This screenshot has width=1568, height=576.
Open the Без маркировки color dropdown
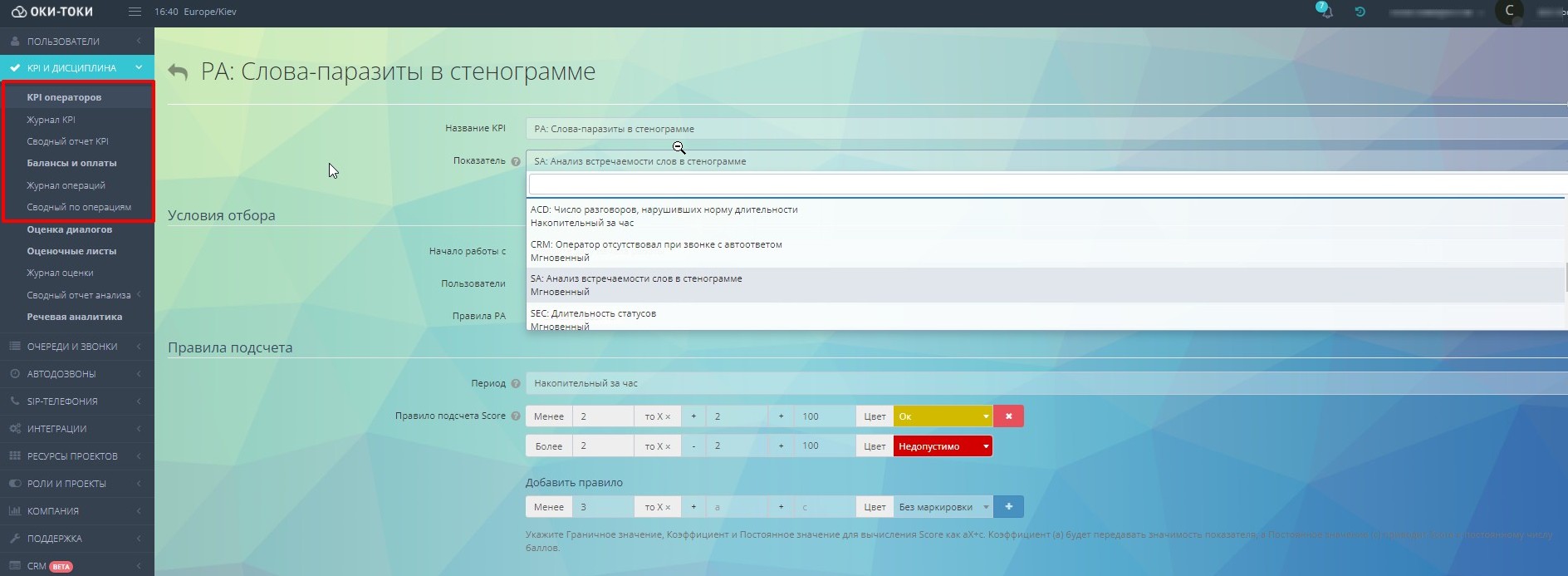(943, 506)
